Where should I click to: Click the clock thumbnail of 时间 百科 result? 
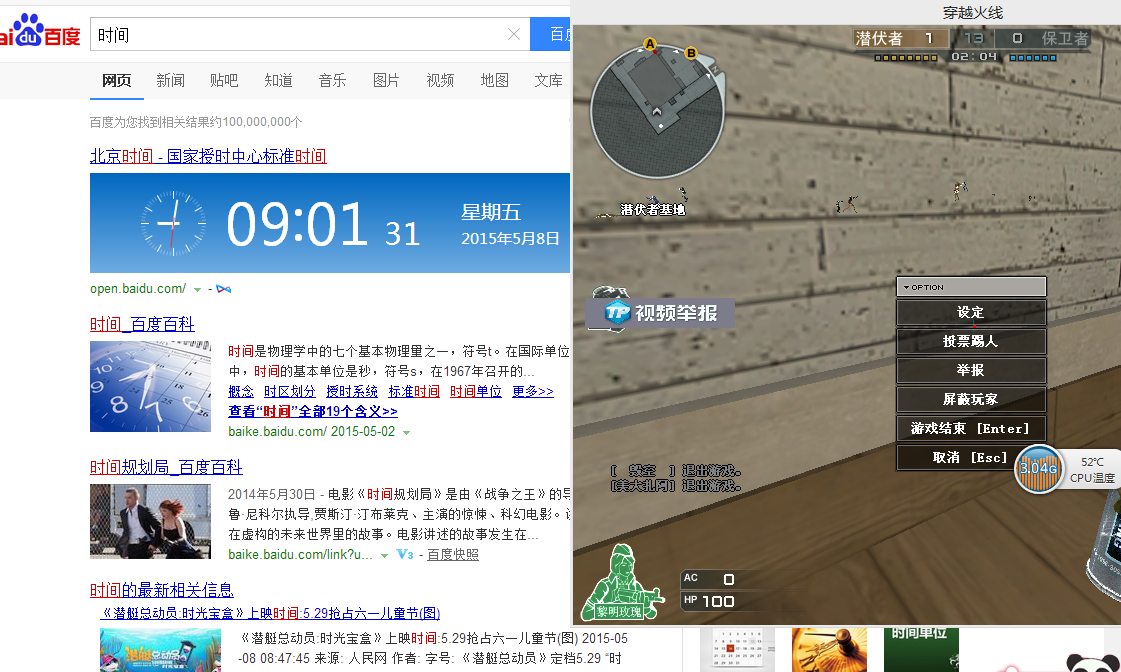(150, 387)
